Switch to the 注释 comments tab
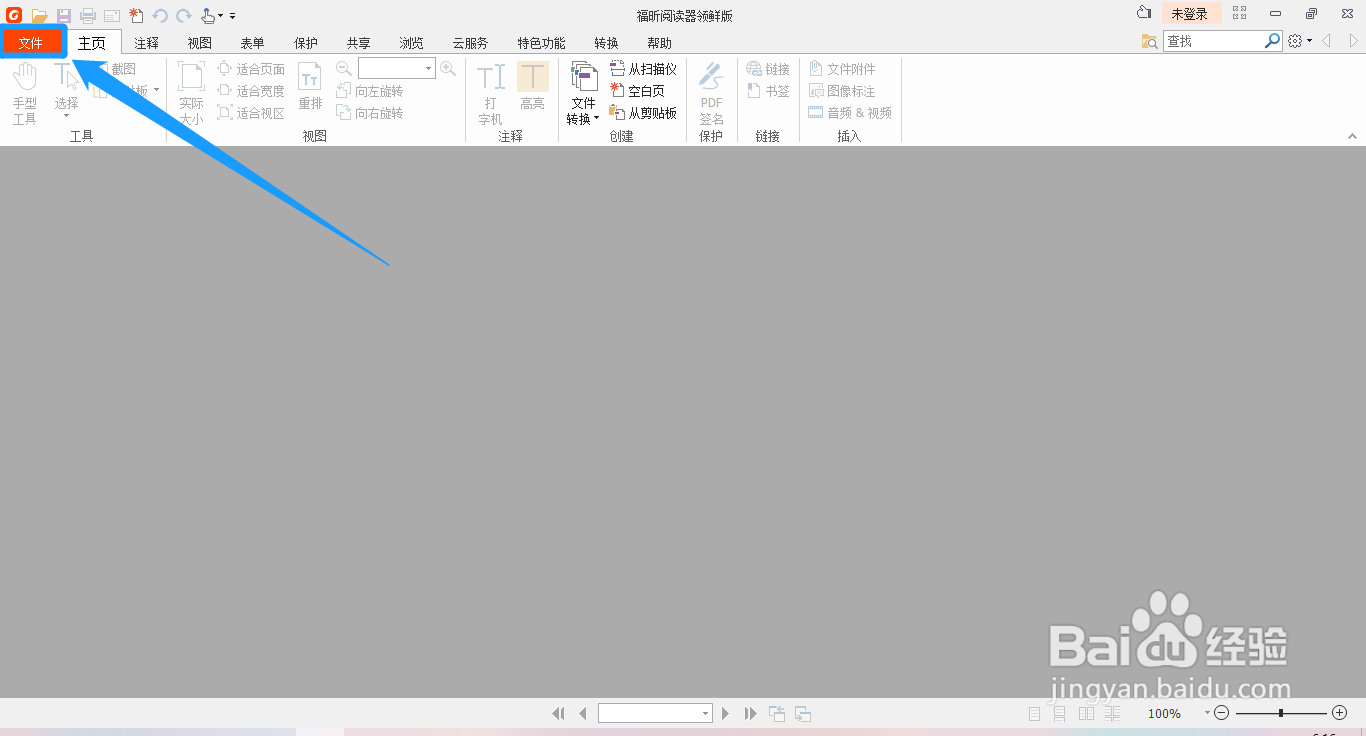Screen dimensions: 1366x736 (x=146, y=42)
